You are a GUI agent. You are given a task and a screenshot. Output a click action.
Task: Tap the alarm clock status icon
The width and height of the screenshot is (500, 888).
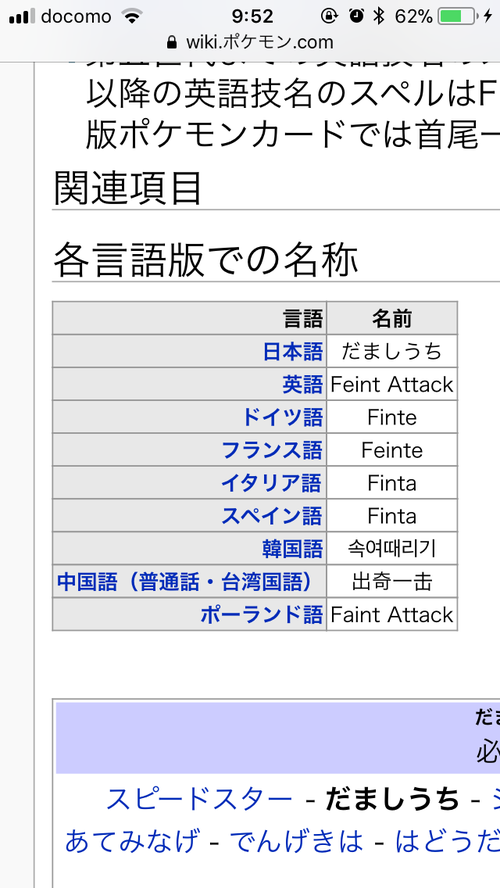coord(356,16)
